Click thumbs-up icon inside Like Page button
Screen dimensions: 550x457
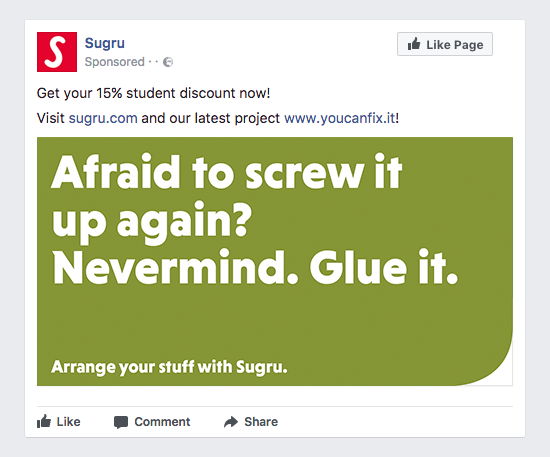[414, 44]
